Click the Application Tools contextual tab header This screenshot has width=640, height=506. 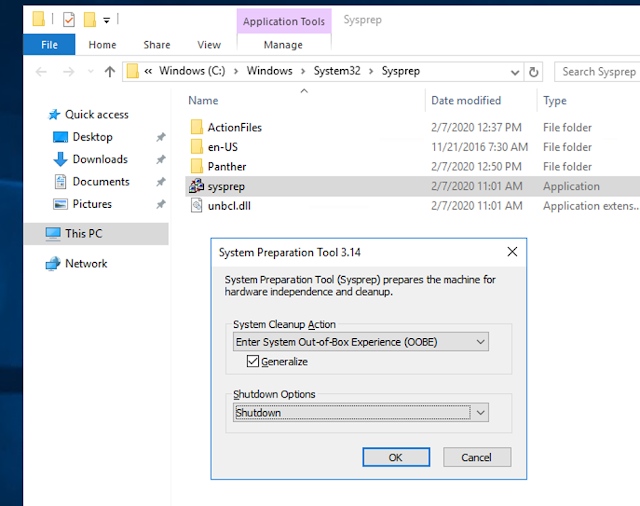(x=284, y=21)
